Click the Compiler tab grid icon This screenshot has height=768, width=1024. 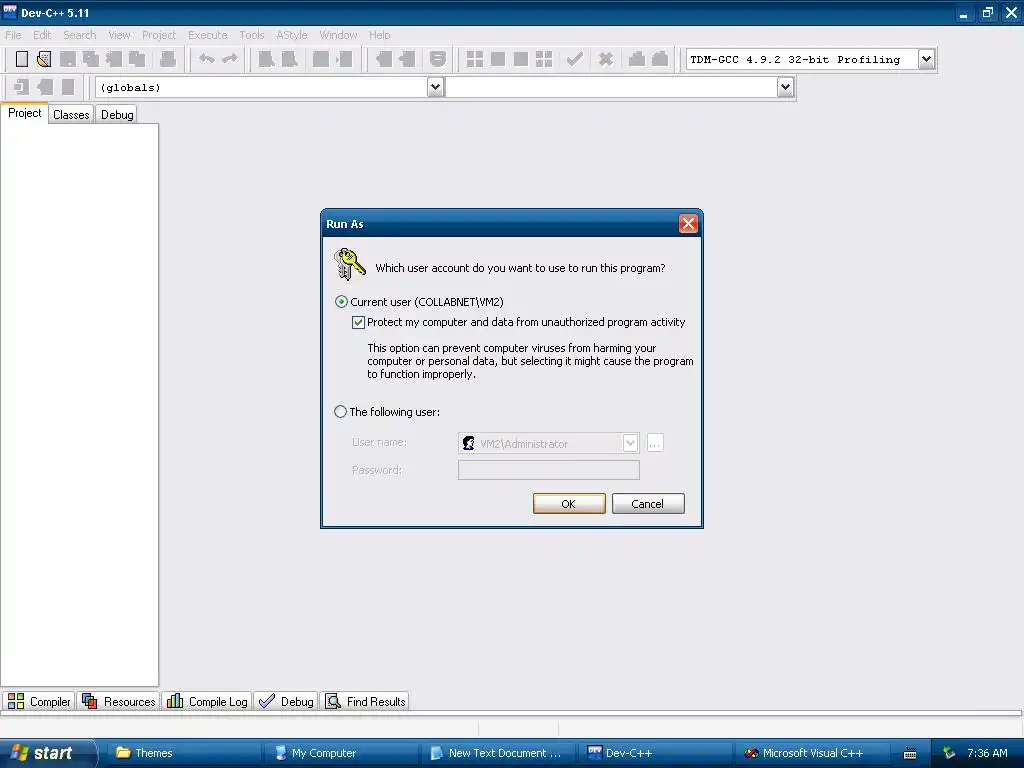(16, 701)
